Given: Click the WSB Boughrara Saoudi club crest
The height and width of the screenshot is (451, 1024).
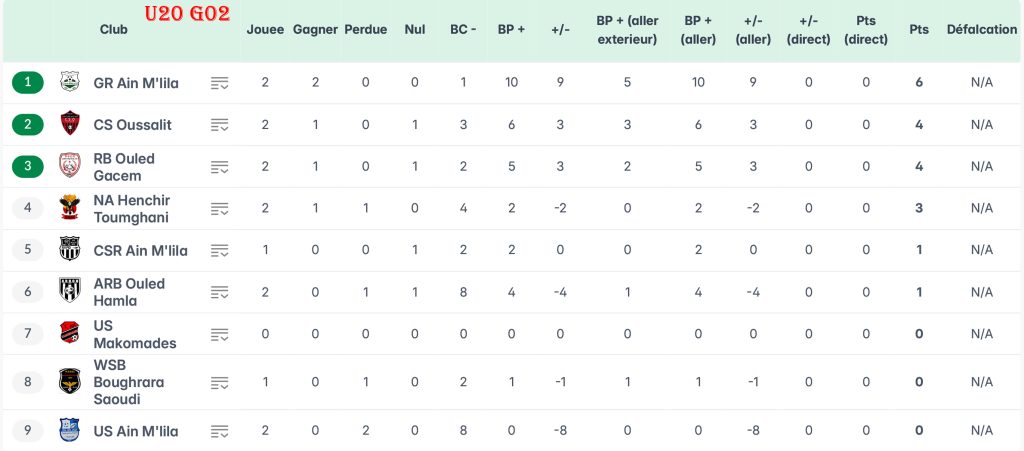Looking at the screenshot, I should point(70,381).
